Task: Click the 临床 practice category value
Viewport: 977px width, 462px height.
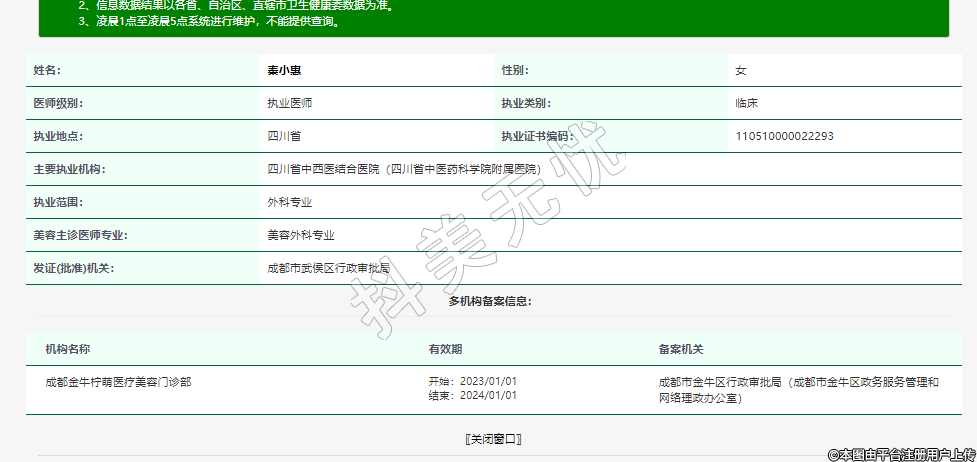Action: tap(746, 103)
